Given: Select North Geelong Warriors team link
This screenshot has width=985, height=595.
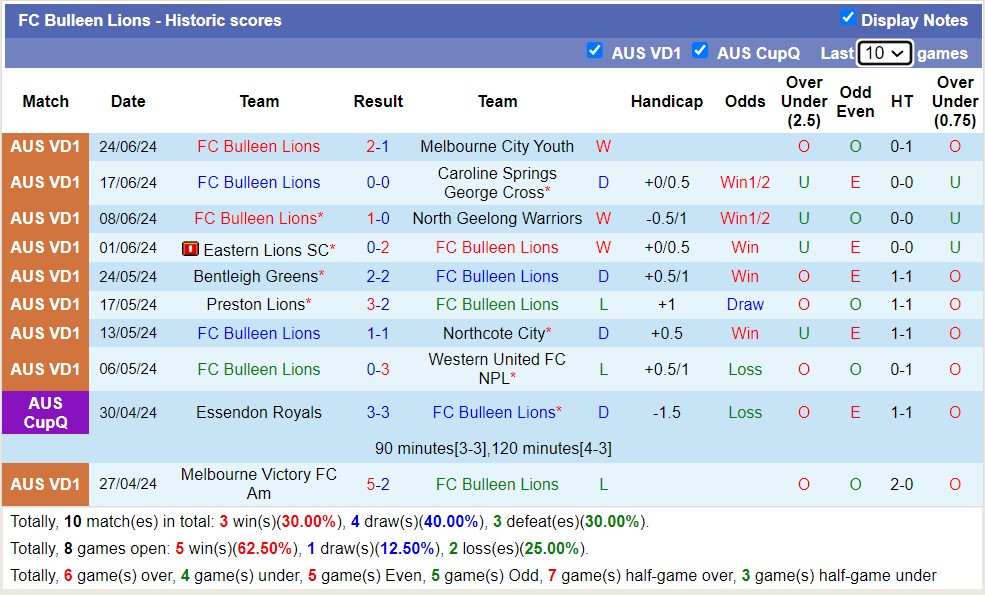Looking at the screenshot, I should (497, 218).
